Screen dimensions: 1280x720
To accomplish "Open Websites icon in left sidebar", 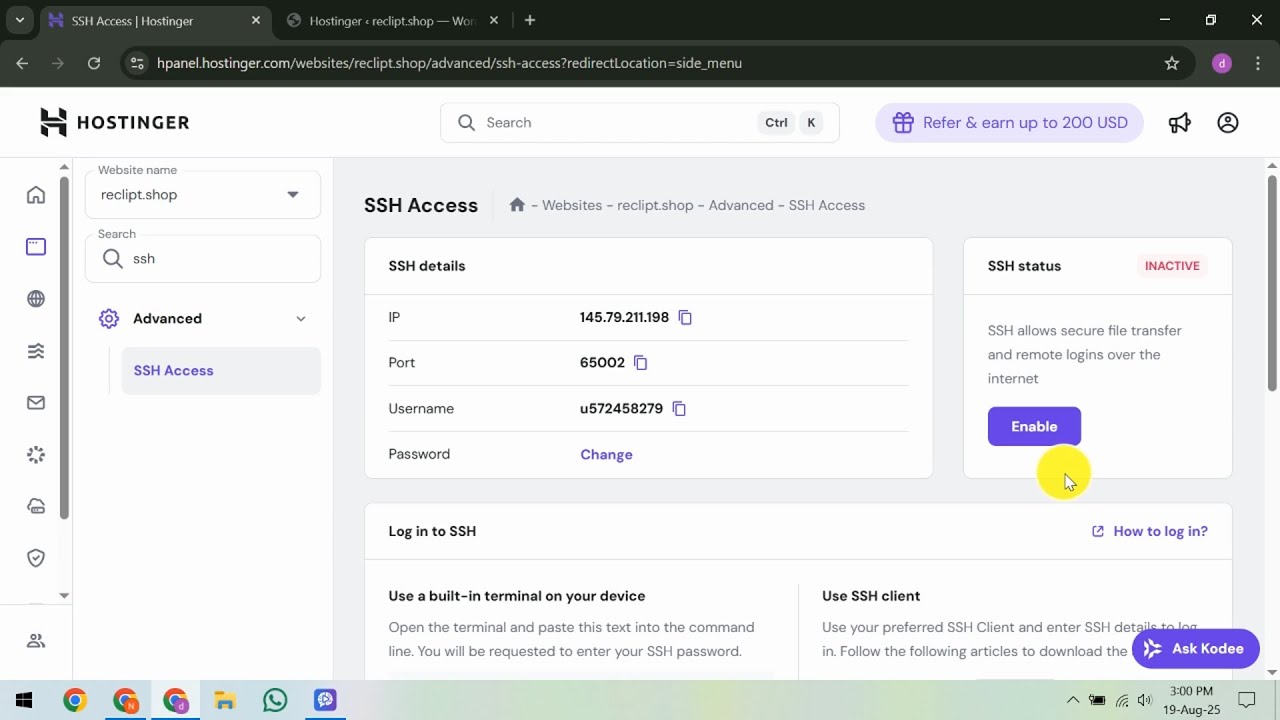I will 36,247.
